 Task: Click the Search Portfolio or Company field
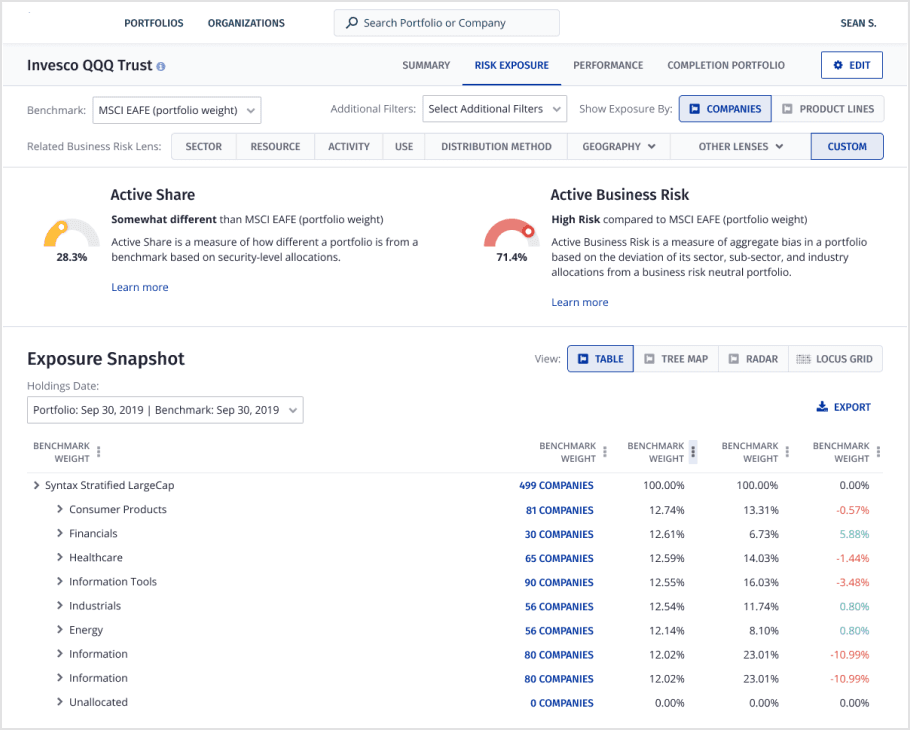pos(446,23)
